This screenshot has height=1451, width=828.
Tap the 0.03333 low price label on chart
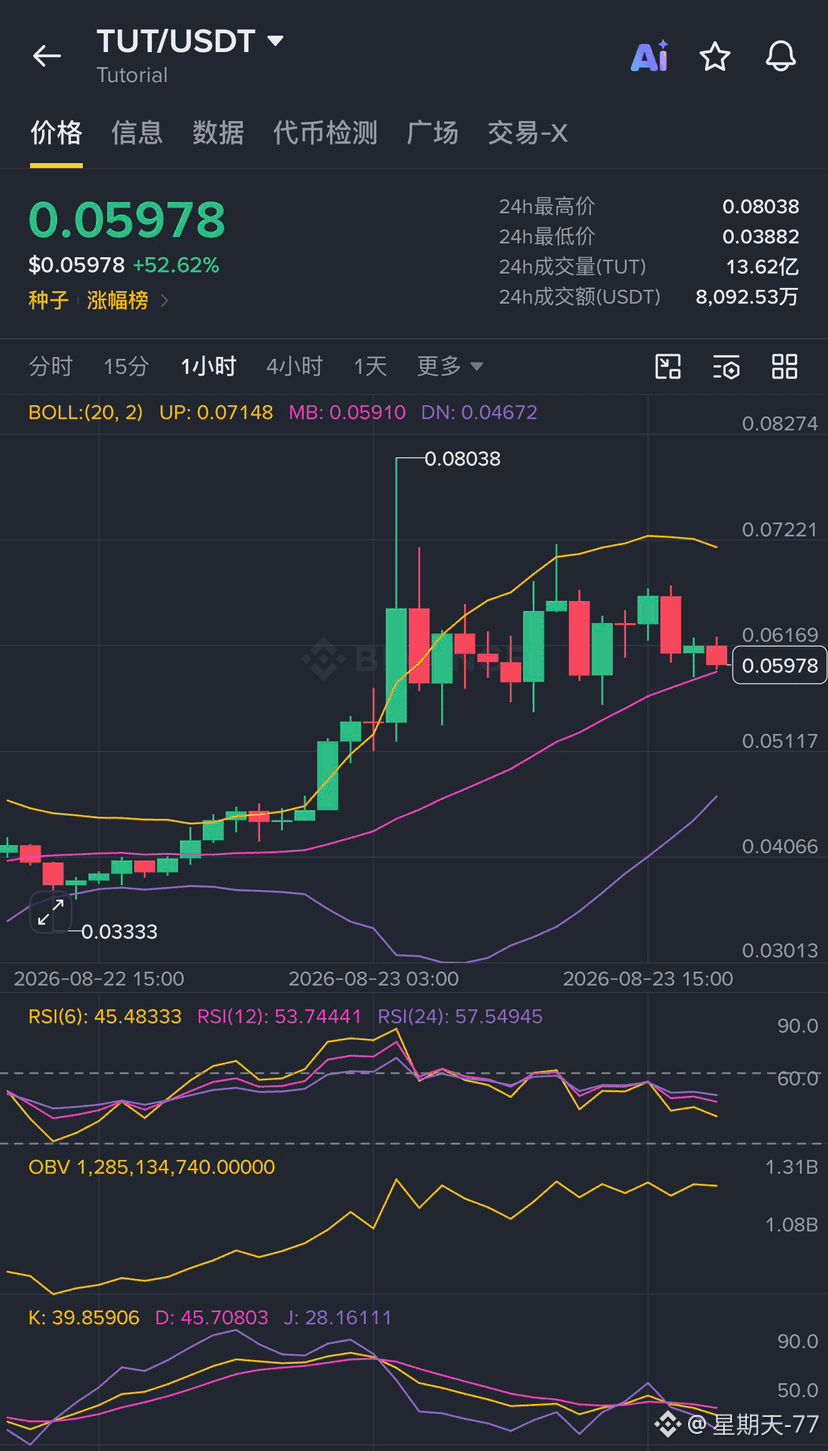[119, 931]
